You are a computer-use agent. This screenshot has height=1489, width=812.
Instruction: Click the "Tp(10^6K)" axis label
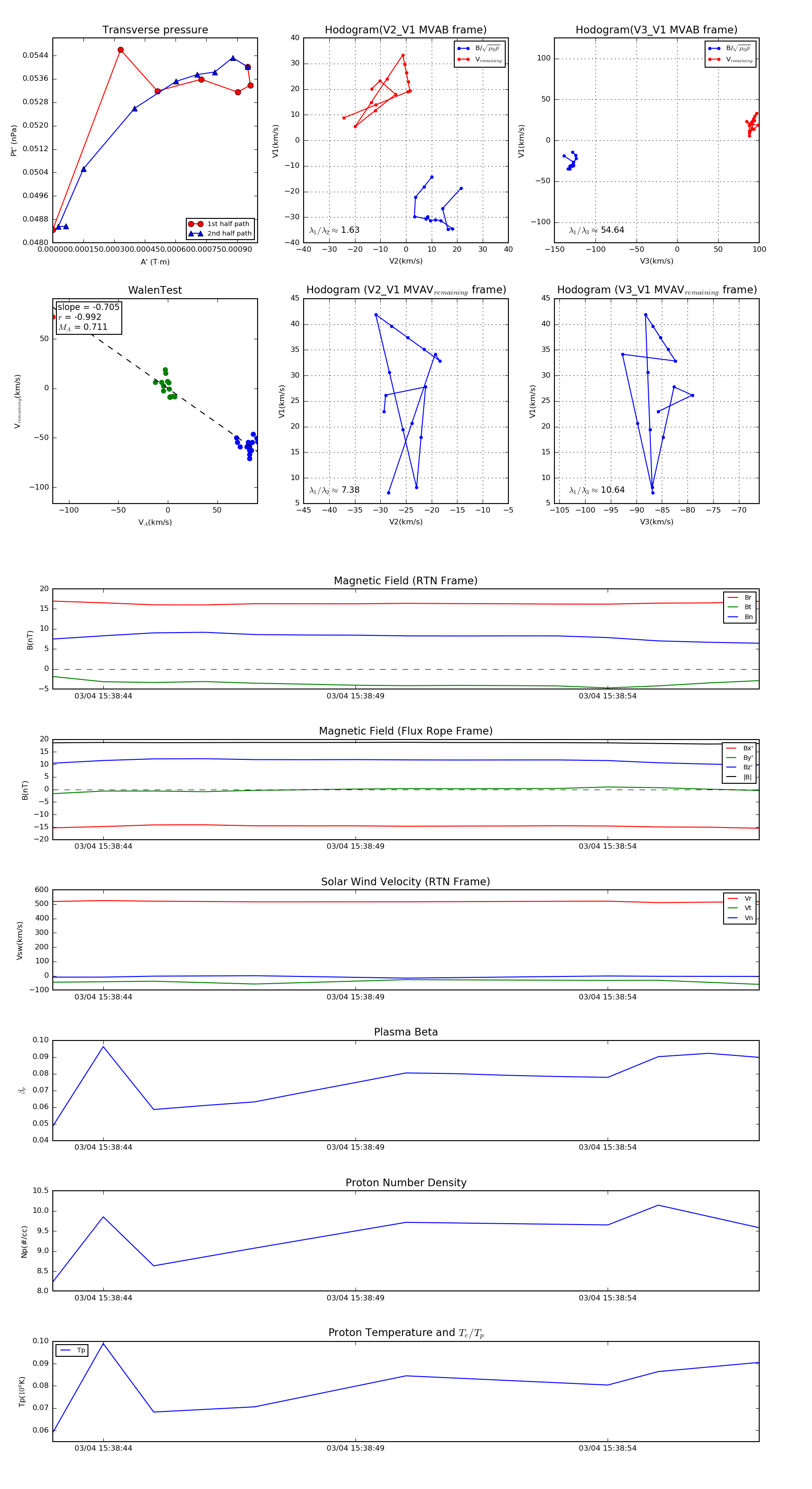[x=22, y=1392]
